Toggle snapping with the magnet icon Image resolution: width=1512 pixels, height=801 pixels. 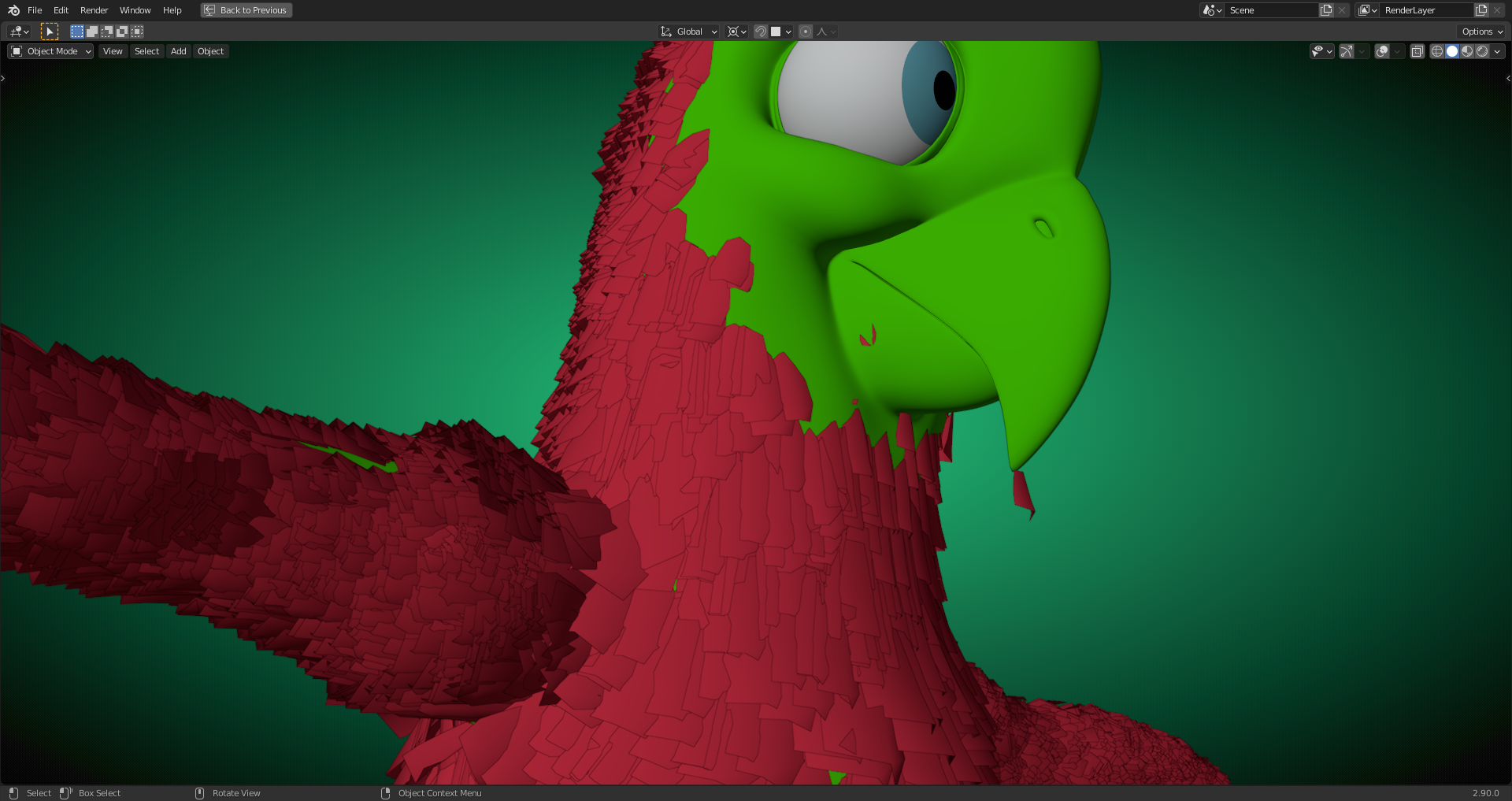[x=761, y=32]
